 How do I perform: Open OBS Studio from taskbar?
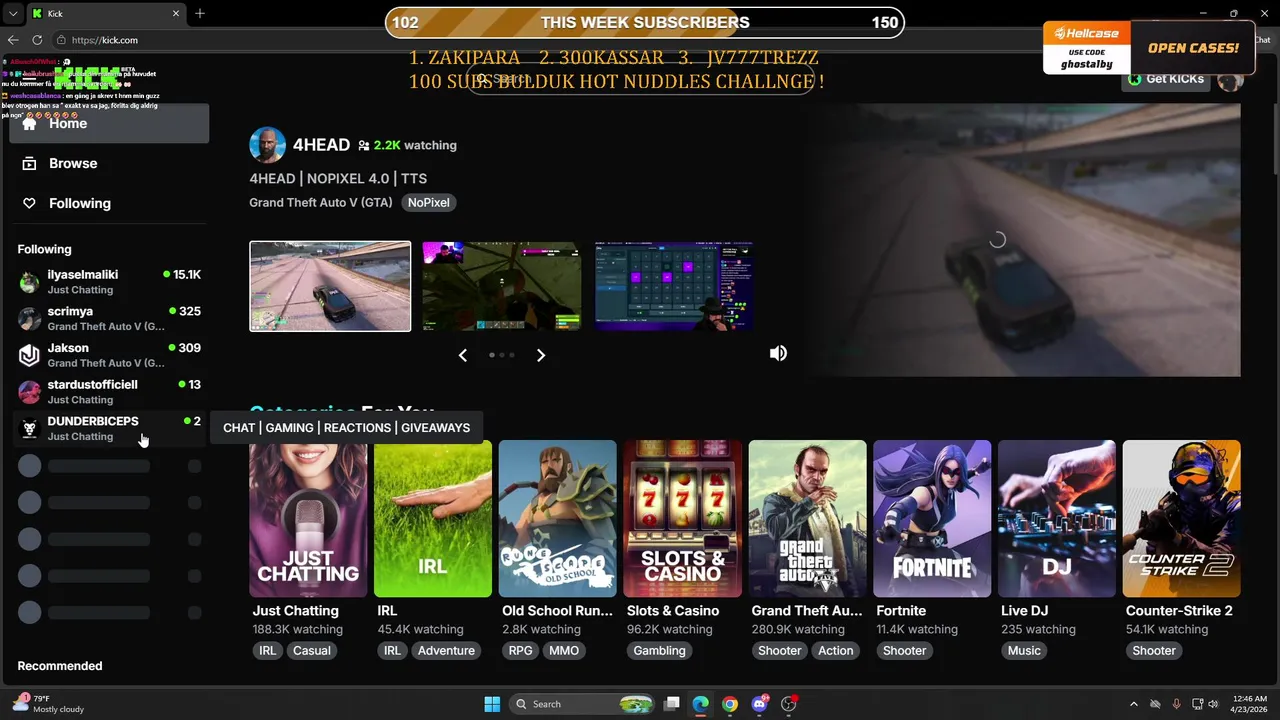789,704
